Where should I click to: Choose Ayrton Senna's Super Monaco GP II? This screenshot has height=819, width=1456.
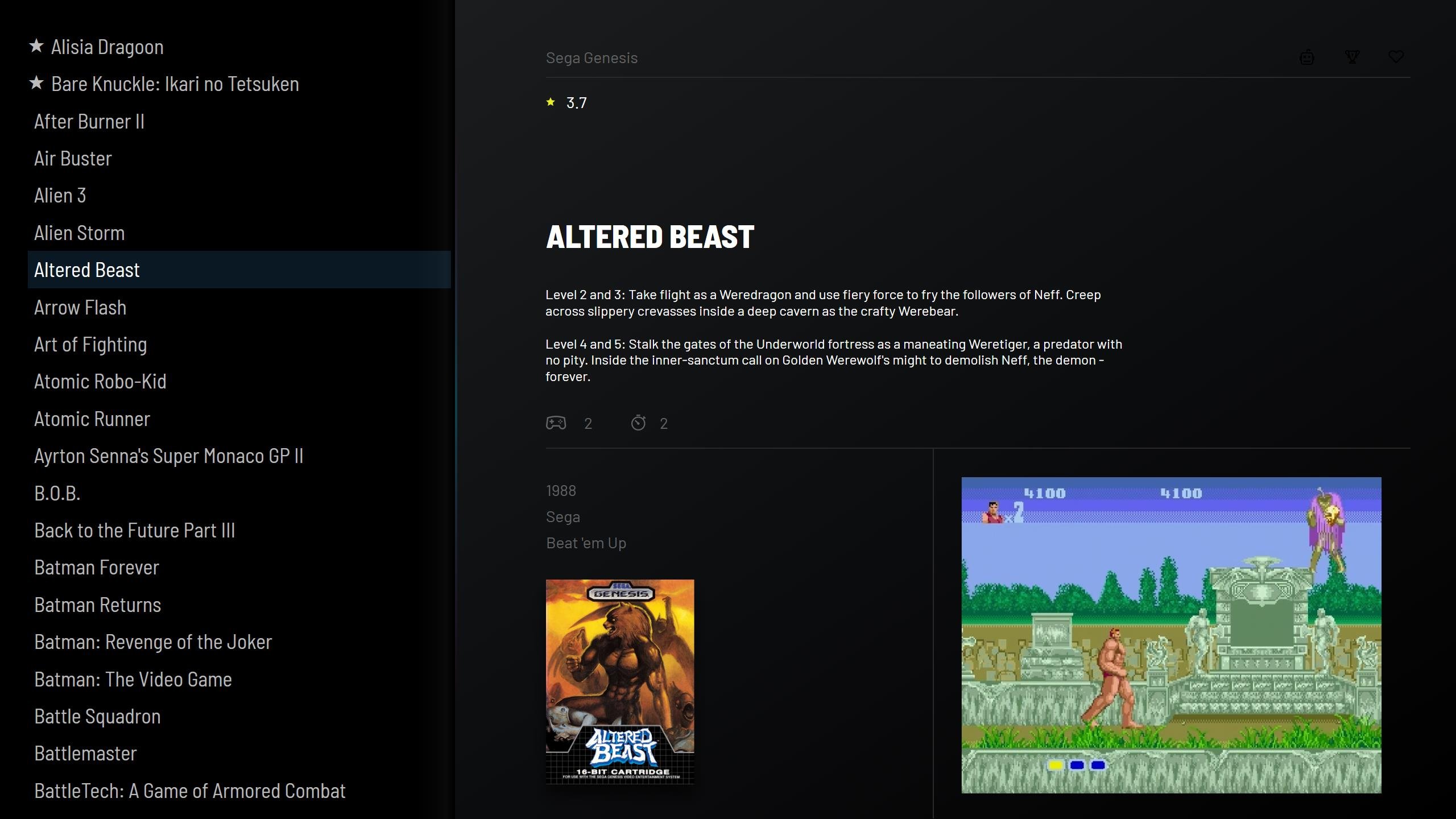point(169,456)
